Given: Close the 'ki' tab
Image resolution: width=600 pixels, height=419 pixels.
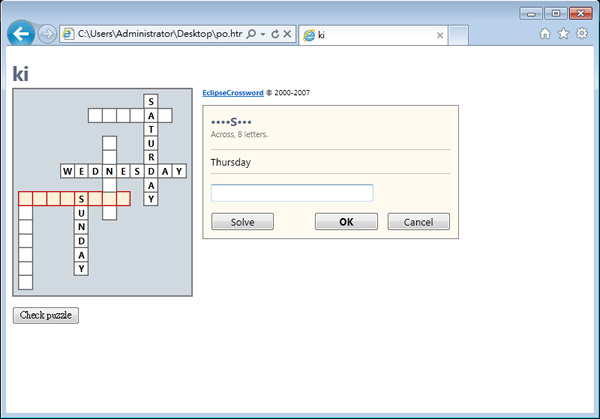Looking at the screenshot, I should (440, 35).
